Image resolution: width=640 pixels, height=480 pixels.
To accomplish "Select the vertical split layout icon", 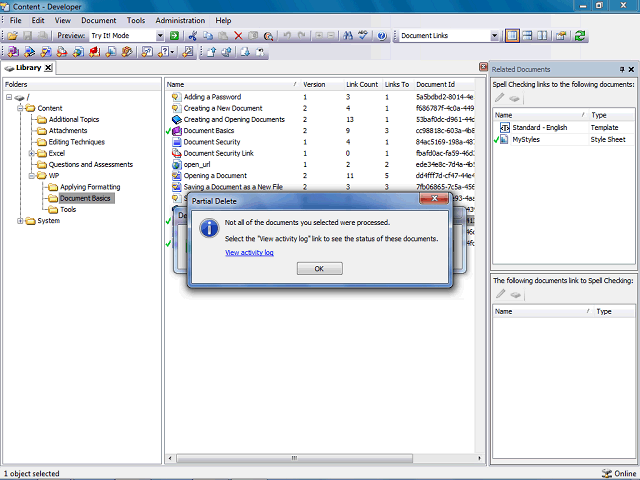I will (542, 36).
